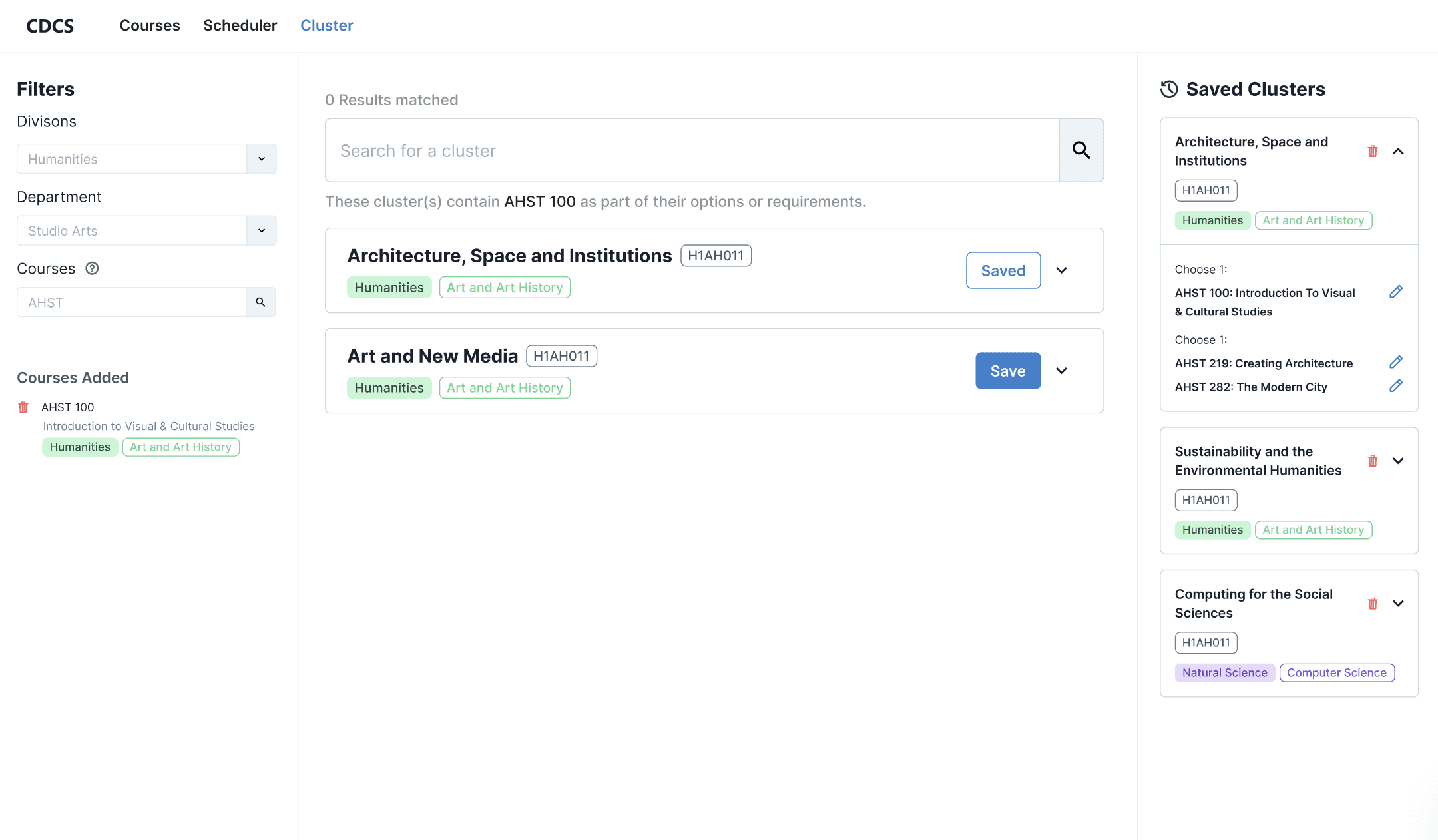Toggle the Saved button on Architecture cluster

tap(1003, 270)
